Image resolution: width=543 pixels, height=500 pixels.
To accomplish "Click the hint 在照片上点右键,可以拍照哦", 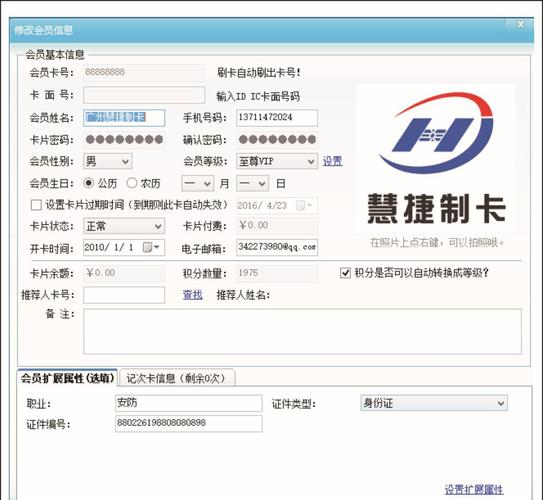I will [437, 242].
